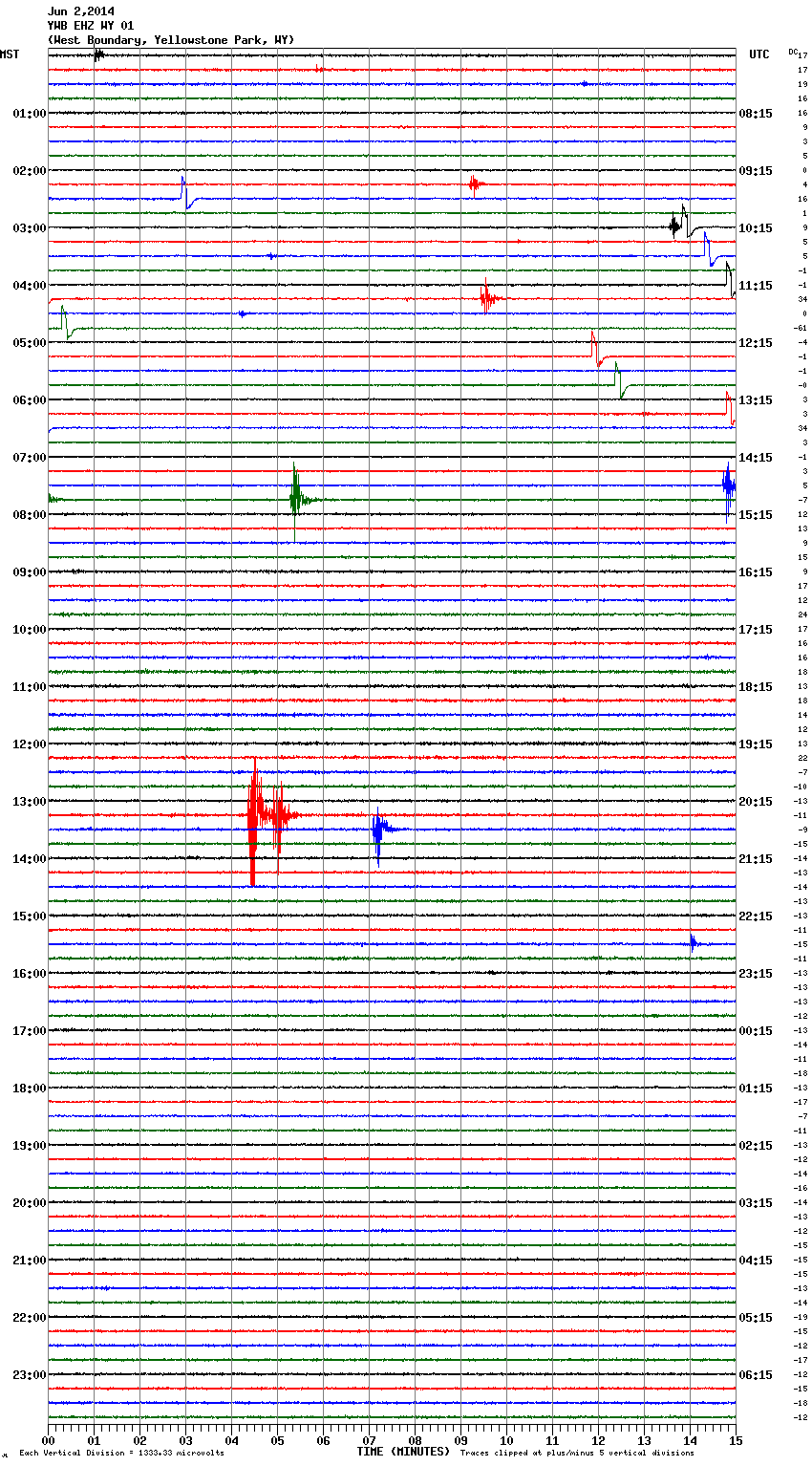Click the '20:15' UTC time label
The width and height of the screenshot is (812, 1466).
point(756,802)
